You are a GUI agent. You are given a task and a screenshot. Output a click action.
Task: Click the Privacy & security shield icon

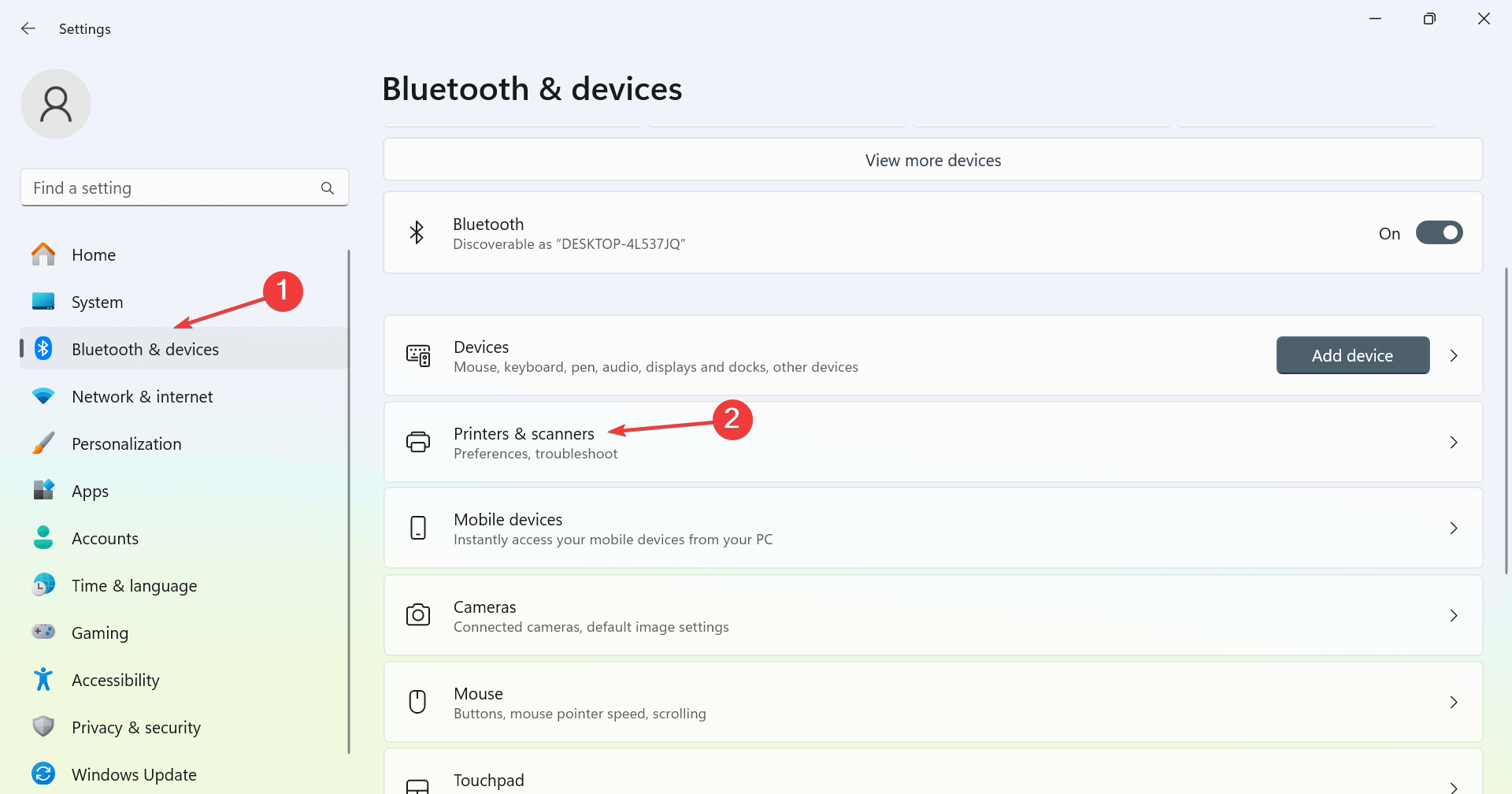coord(43,727)
